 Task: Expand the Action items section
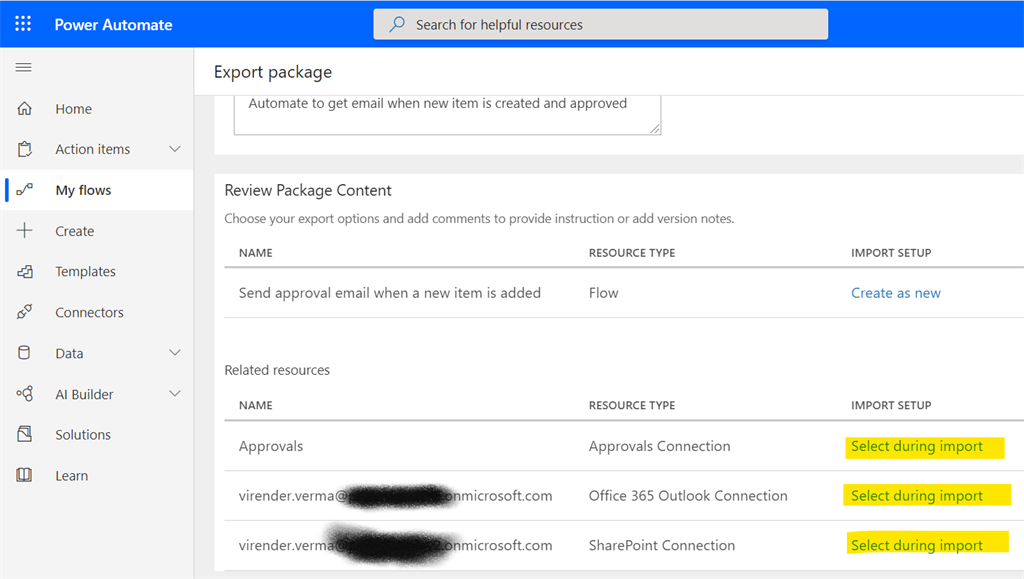176,148
